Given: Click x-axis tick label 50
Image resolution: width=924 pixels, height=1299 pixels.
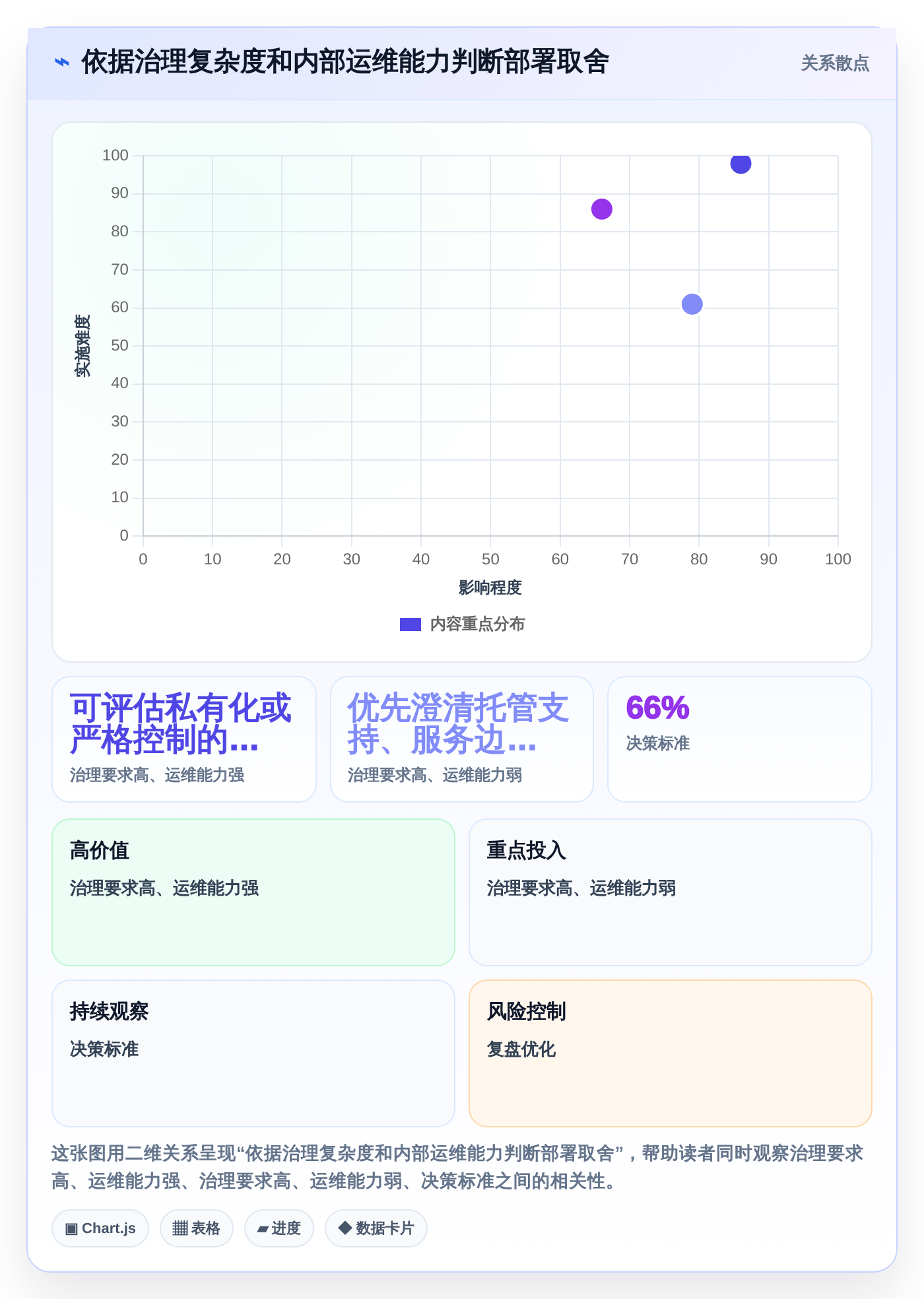Looking at the screenshot, I should point(490,559).
